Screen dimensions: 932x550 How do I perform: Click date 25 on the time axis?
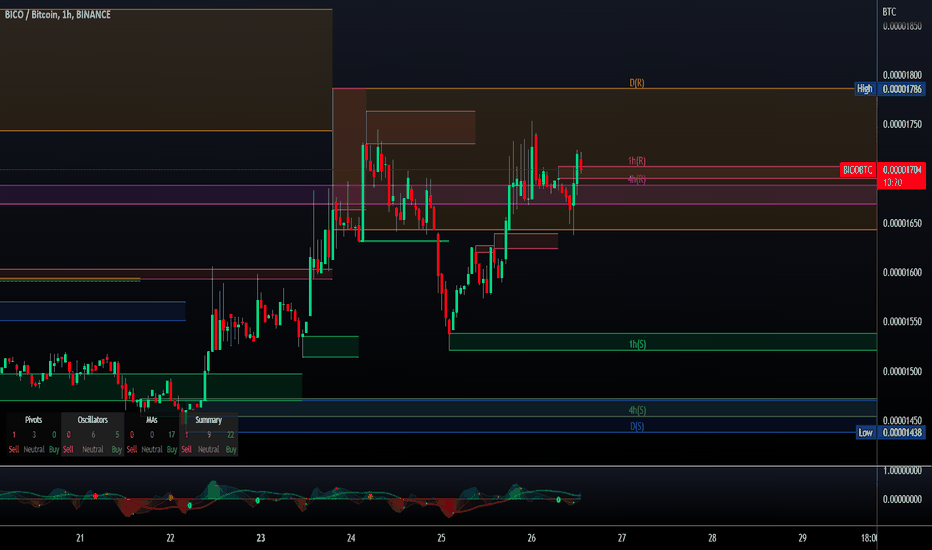(x=441, y=538)
